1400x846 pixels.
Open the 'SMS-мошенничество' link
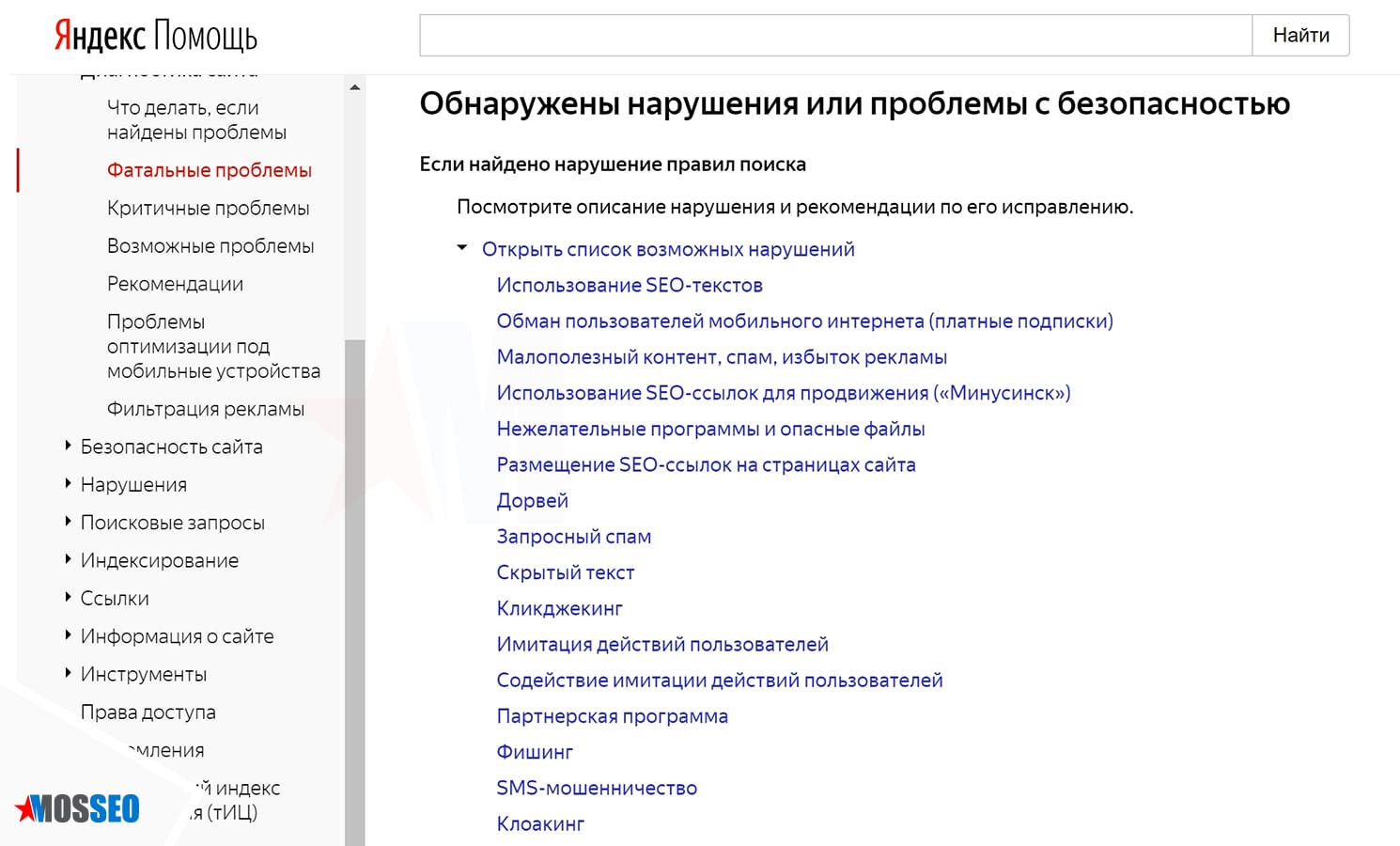pyautogui.click(x=597, y=788)
